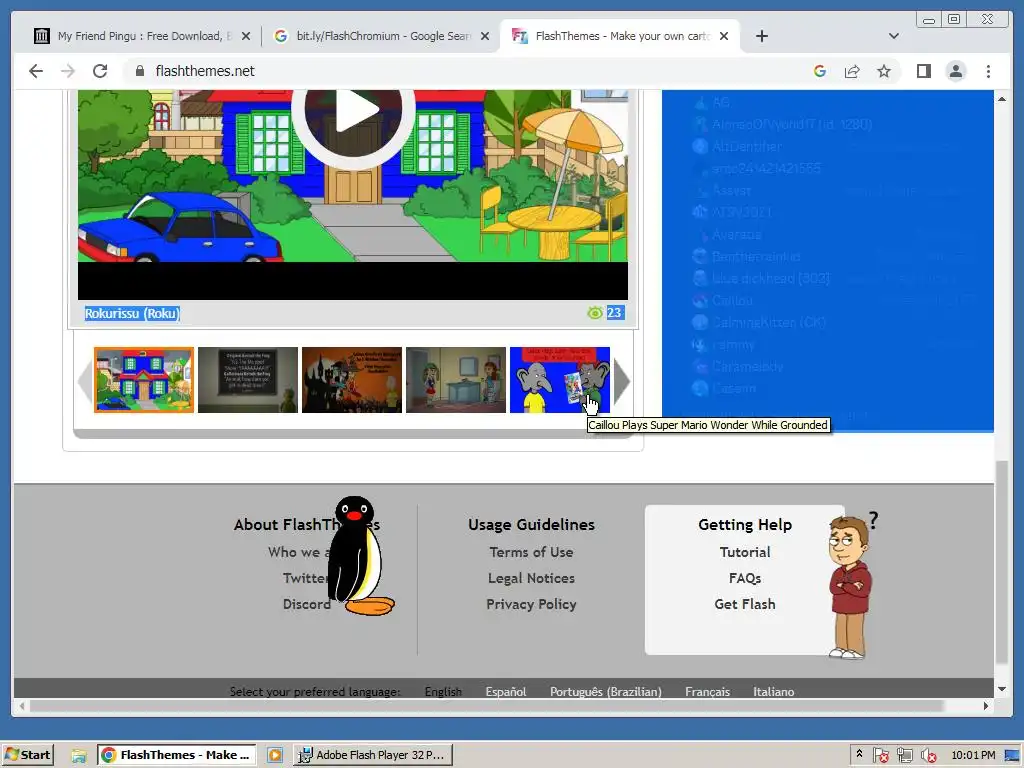This screenshot has width=1024, height=768.
Task: Click the browser back arrow
Action: point(36,71)
